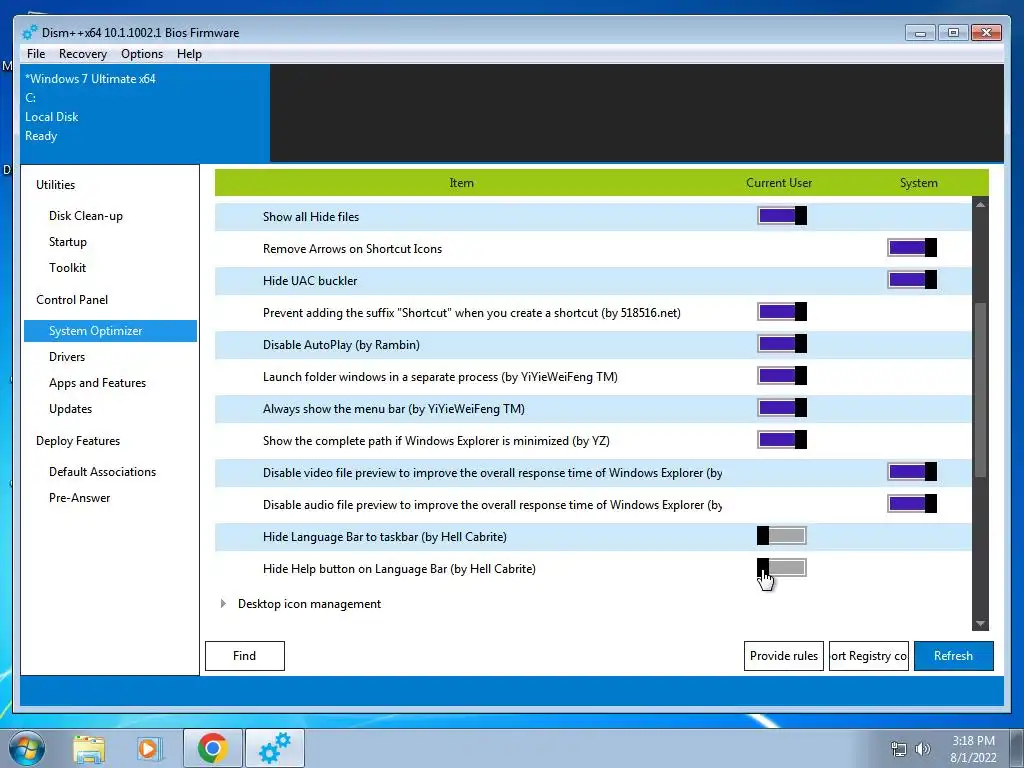
Task: Enable Hide Language Bar to taskbar
Action: coord(782,536)
